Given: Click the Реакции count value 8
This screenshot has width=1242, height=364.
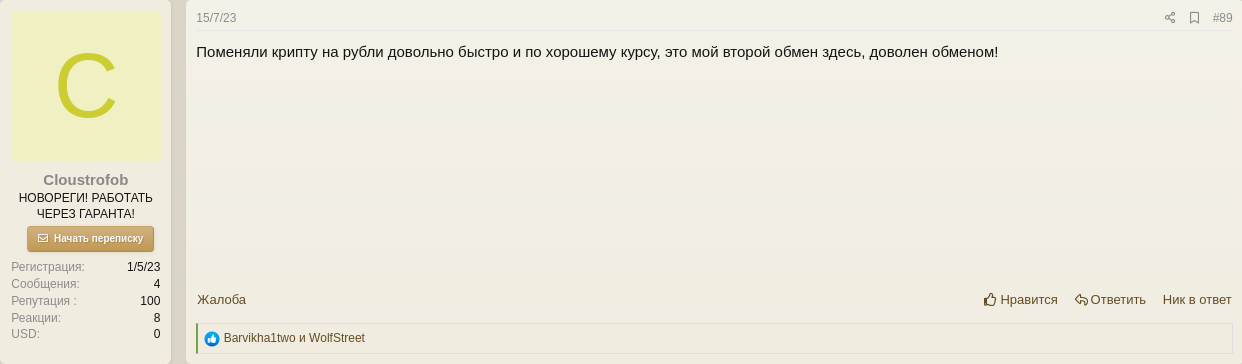Looking at the screenshot, I should click(157, 318).
